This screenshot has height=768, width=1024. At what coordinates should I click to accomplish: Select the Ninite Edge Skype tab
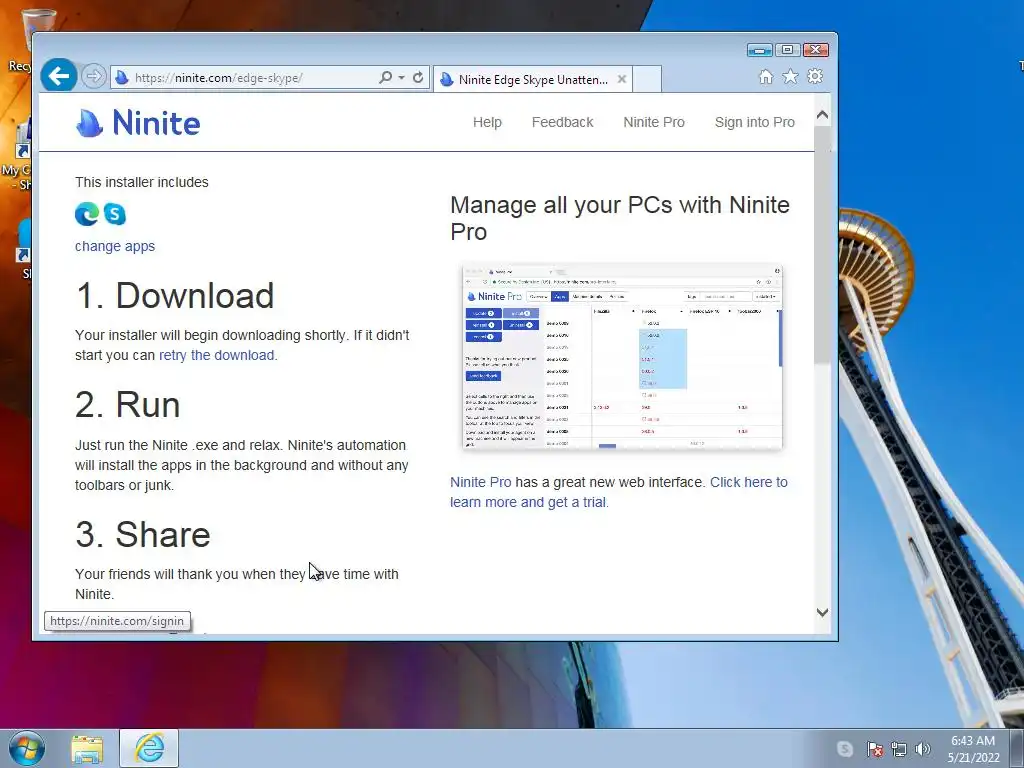532,79
